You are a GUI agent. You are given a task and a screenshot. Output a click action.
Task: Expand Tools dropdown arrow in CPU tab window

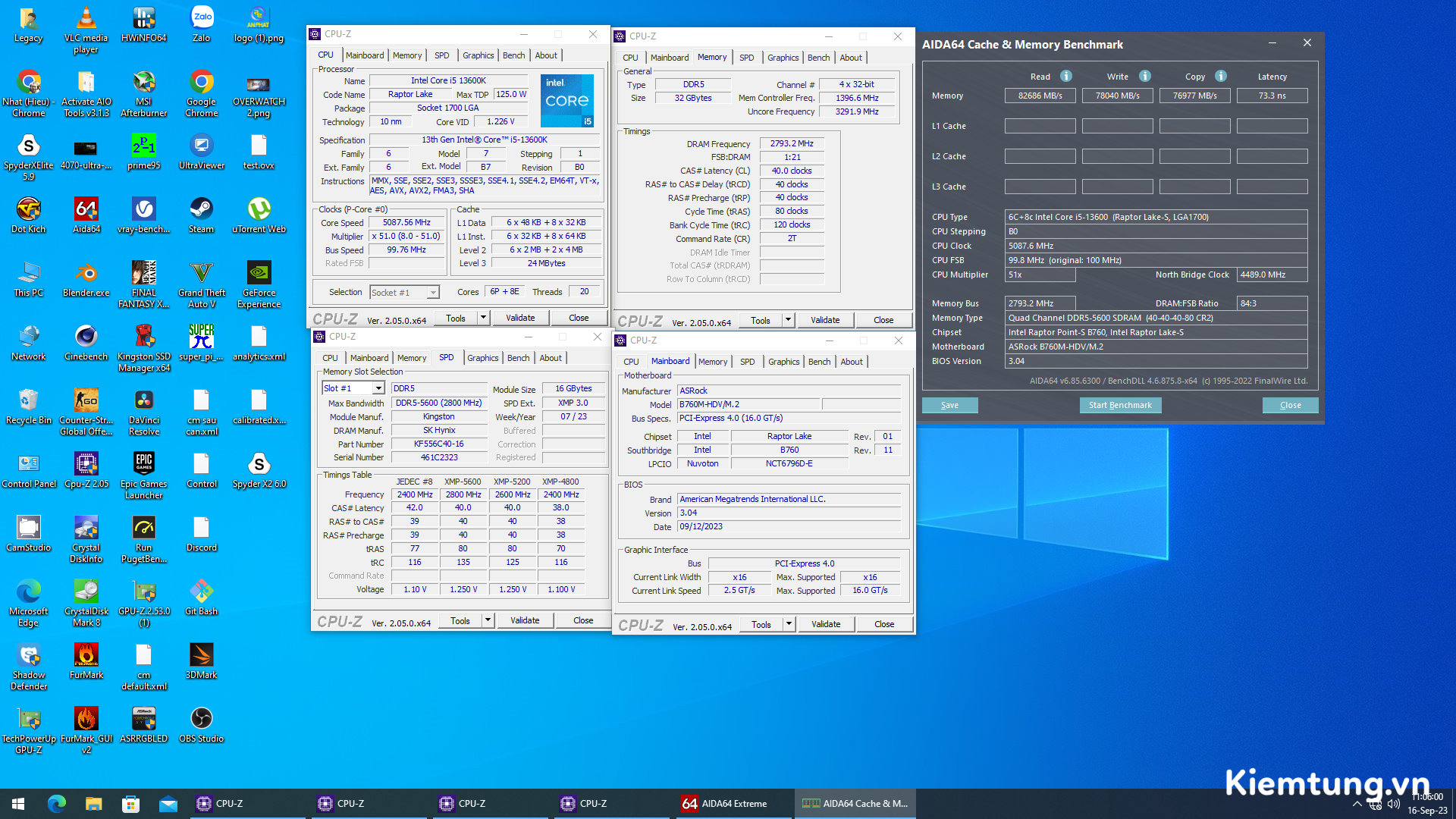point(483,318)
